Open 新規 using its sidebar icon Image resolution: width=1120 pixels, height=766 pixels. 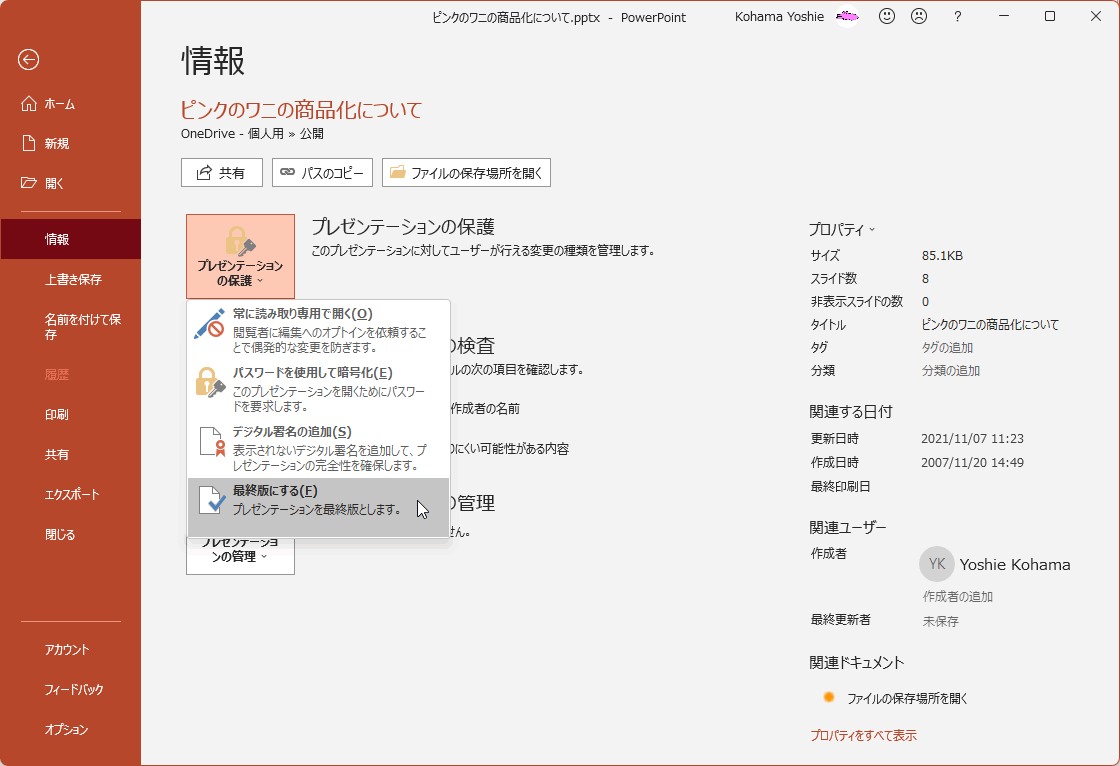[x=28, y=143]
